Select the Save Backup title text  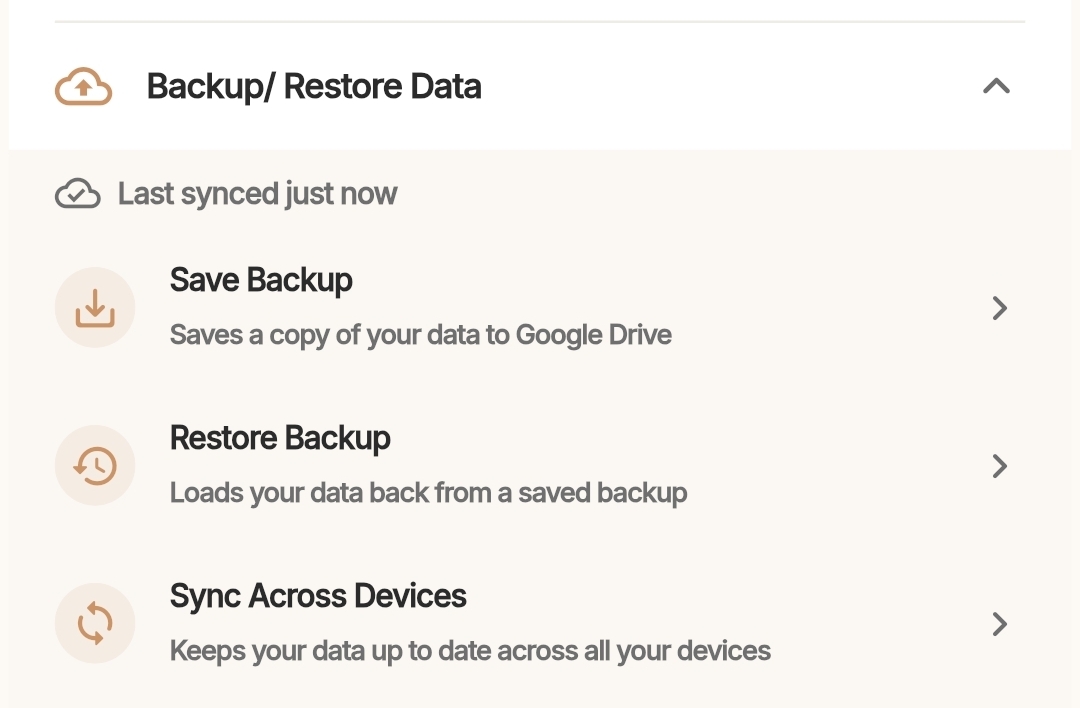pos(261,281)
